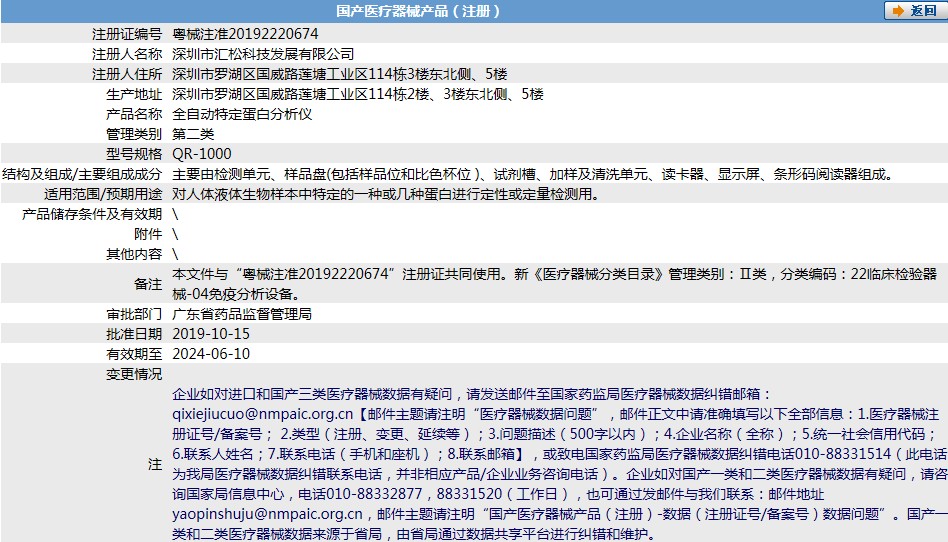The width and height of the screenshot is (948, 542).
Task: Click the 适用范围/预期用途 description text
Action: coord(386,194)
